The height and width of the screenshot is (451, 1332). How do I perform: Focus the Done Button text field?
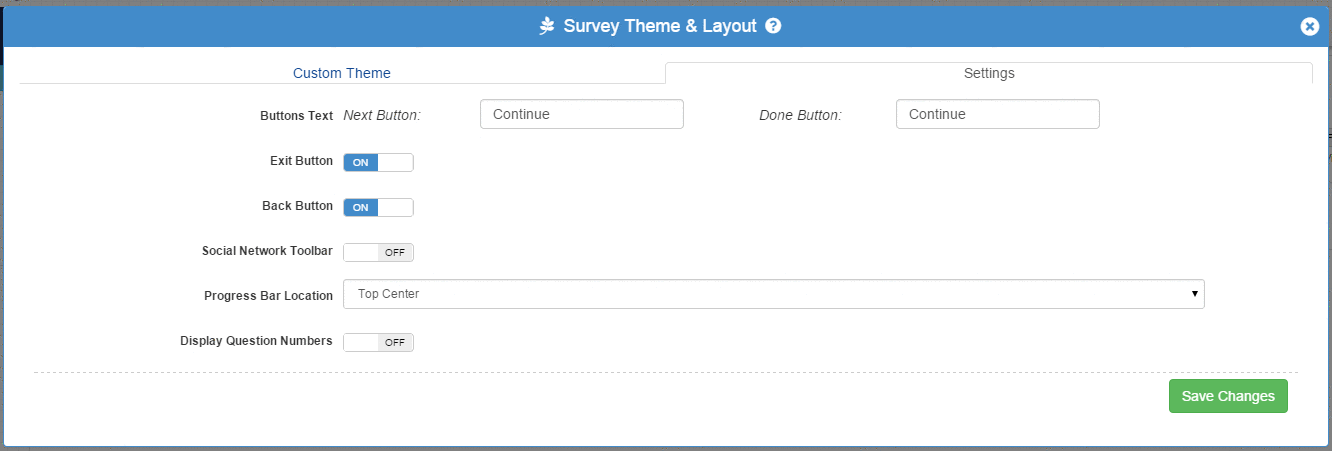tap(998, 114)
